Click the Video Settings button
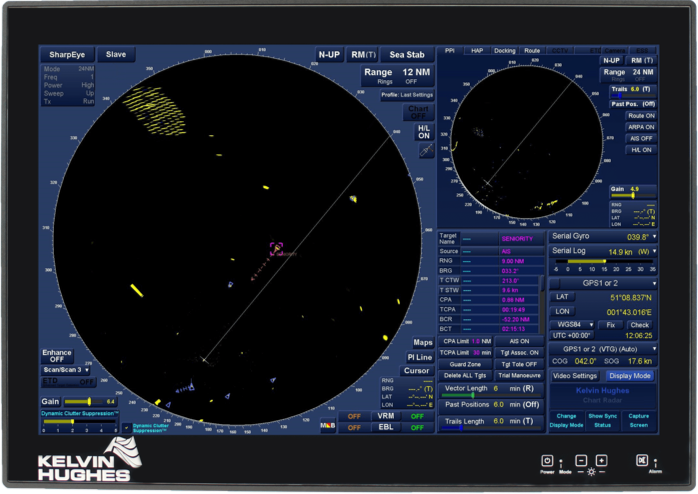 click(575, 376)
